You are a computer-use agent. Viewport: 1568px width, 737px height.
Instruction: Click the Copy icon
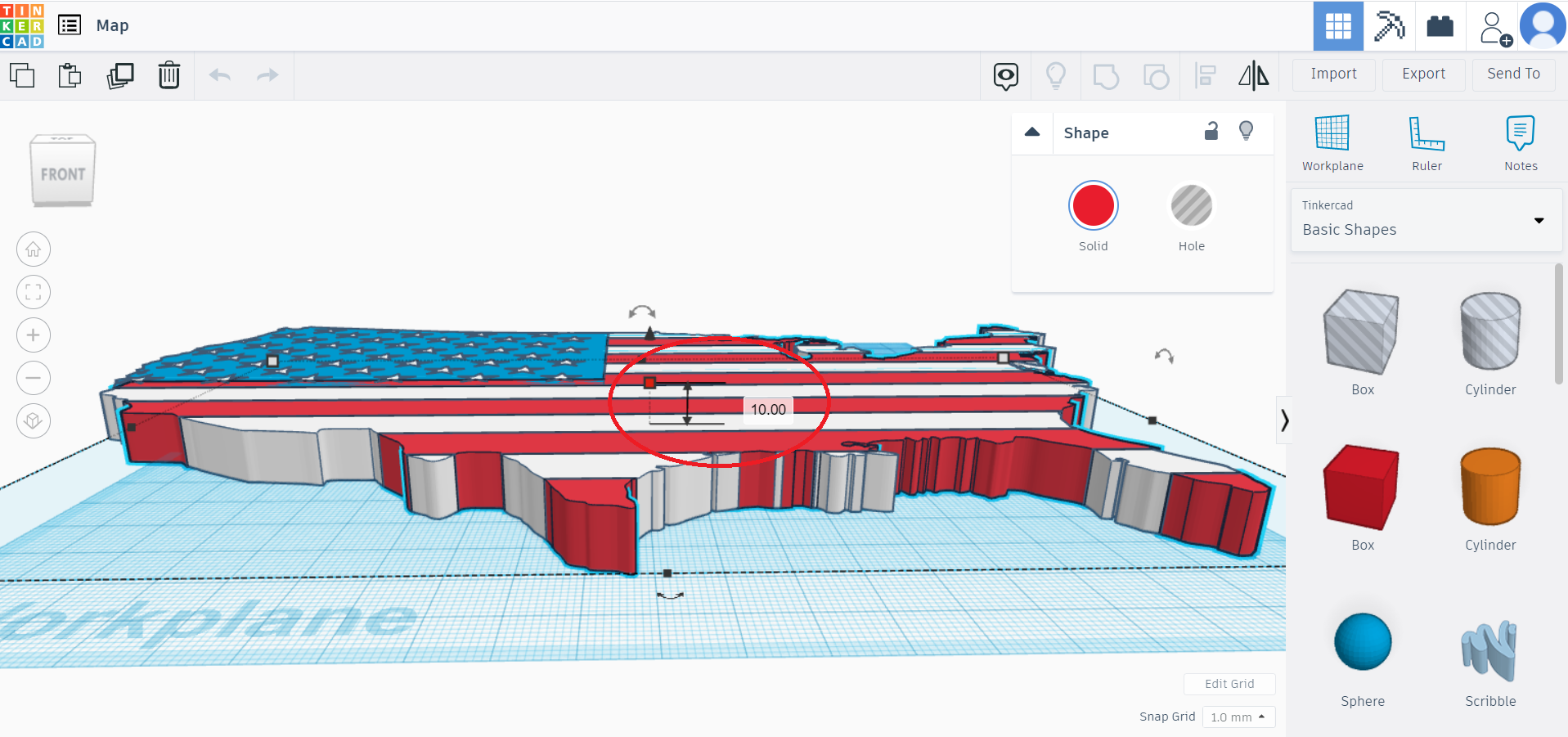click(22, 75)
